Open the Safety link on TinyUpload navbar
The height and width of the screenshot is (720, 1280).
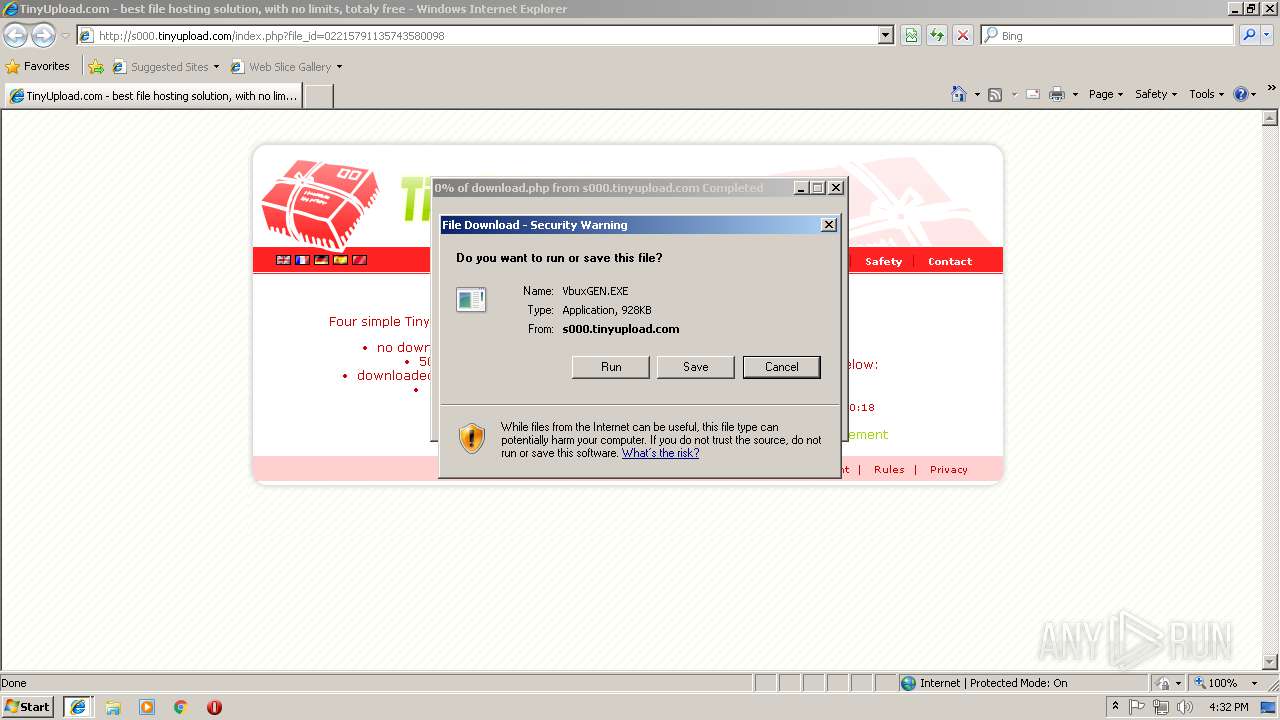883,262
